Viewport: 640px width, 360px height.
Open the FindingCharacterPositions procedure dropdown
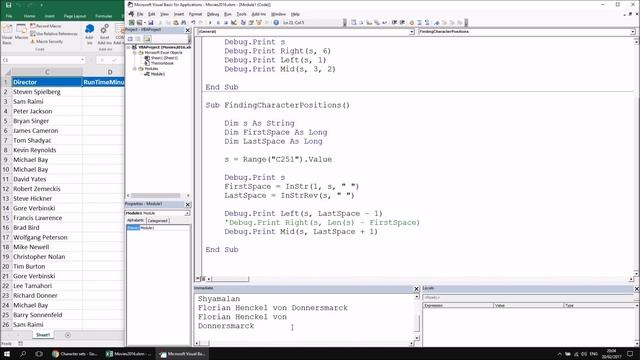point(633,31)
